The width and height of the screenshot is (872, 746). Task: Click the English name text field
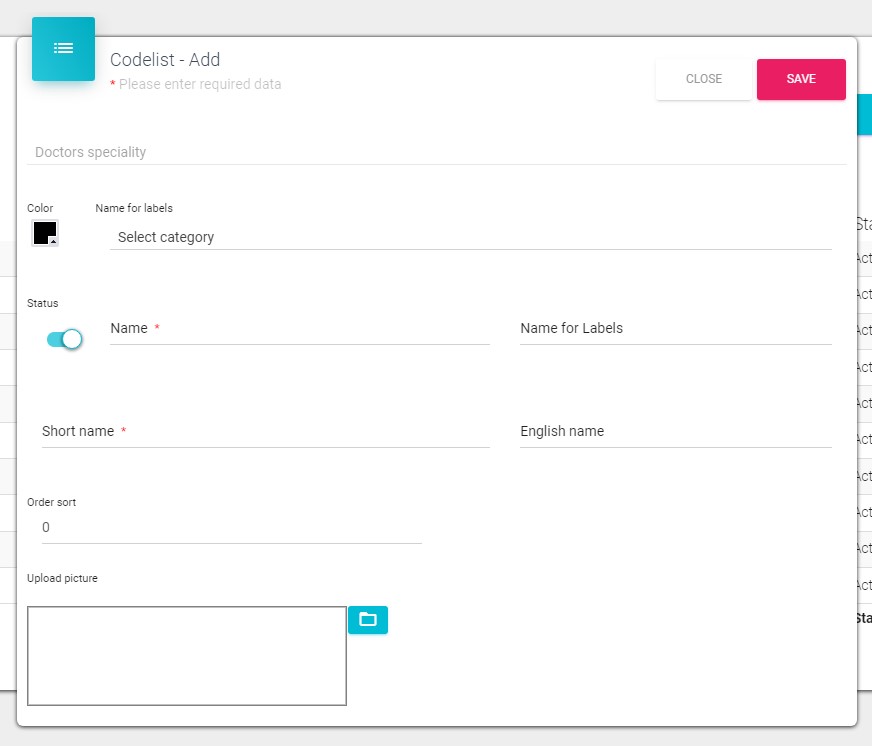675,432
